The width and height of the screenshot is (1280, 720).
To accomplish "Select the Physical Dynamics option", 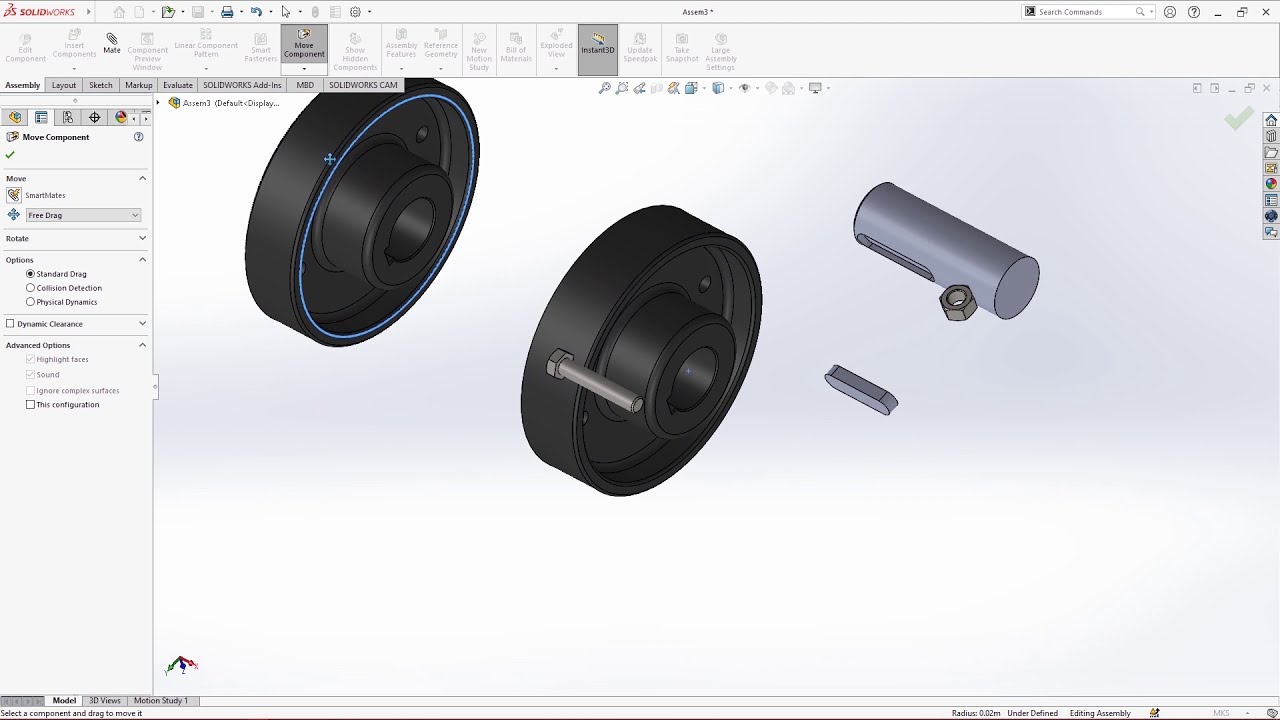I will [30, 302].
